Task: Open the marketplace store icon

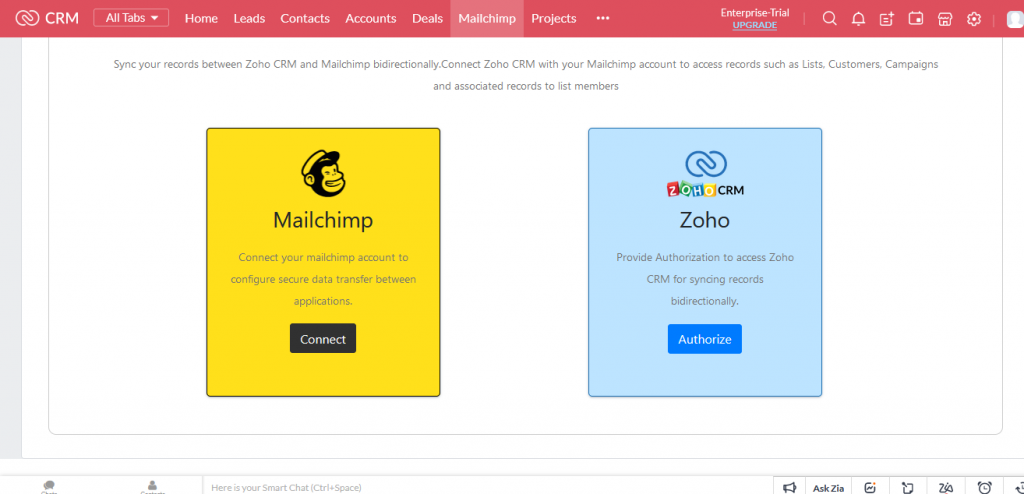Action: tap(945, 18)
